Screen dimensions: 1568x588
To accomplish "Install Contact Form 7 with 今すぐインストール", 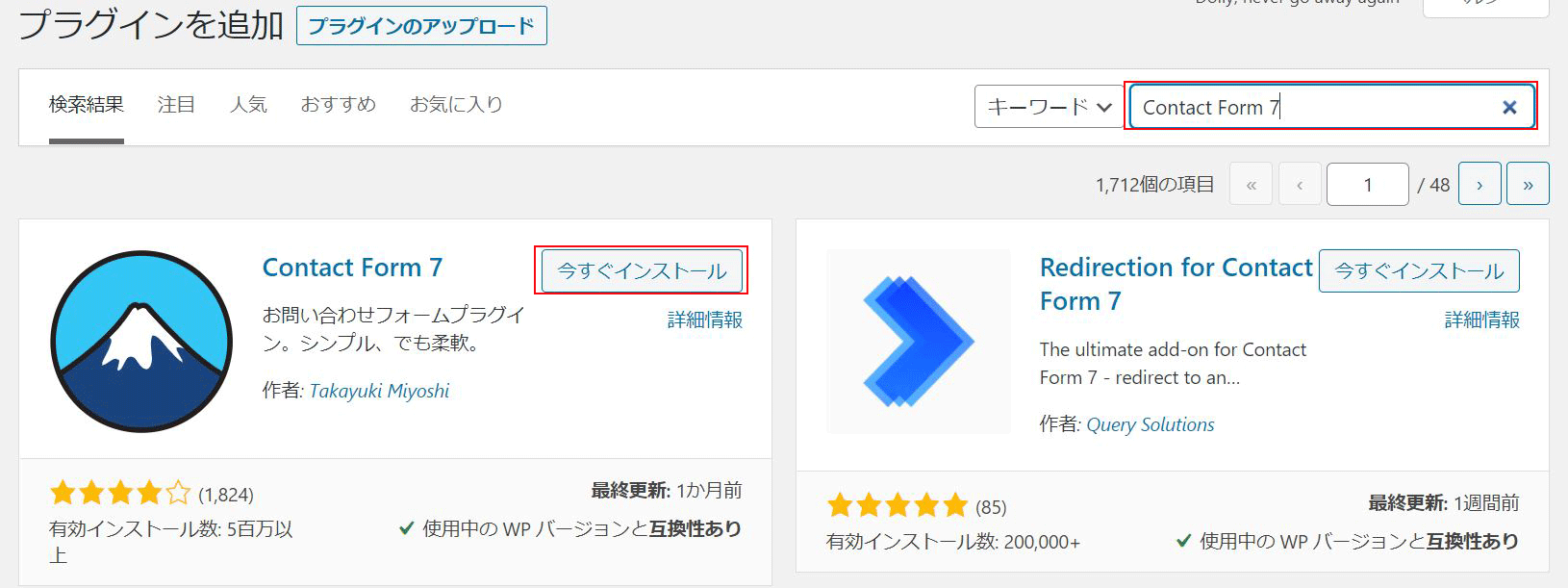I will click(x=642, y=271).
